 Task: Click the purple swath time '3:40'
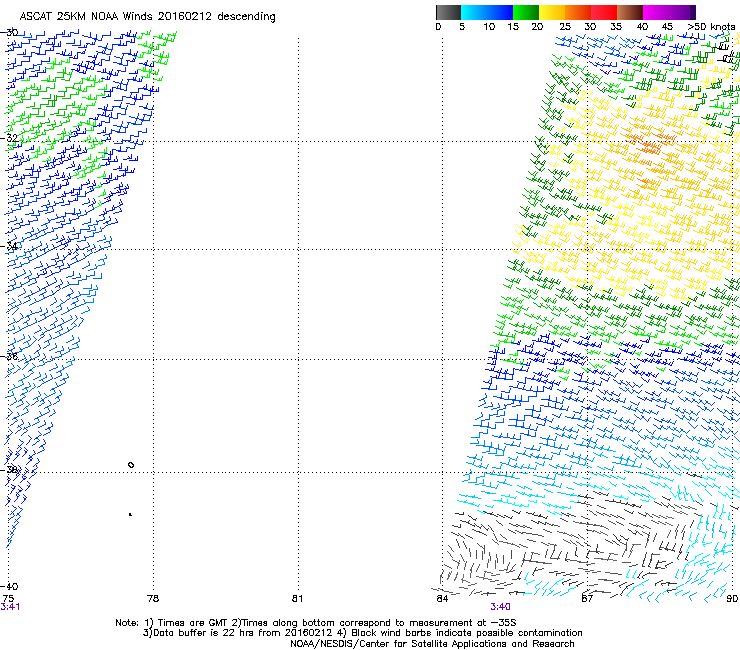[500, 607]
